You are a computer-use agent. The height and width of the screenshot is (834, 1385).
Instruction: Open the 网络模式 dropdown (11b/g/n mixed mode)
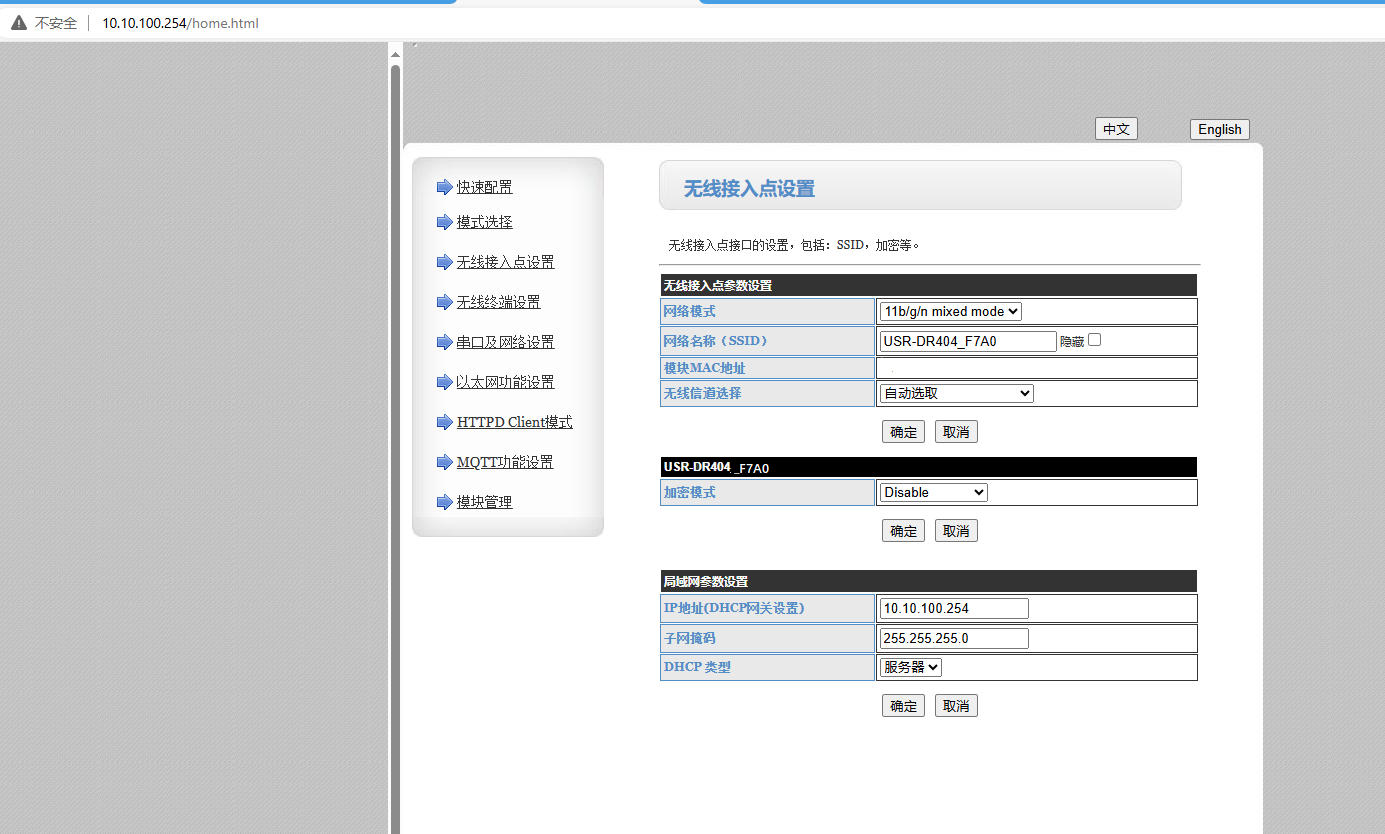950,312
